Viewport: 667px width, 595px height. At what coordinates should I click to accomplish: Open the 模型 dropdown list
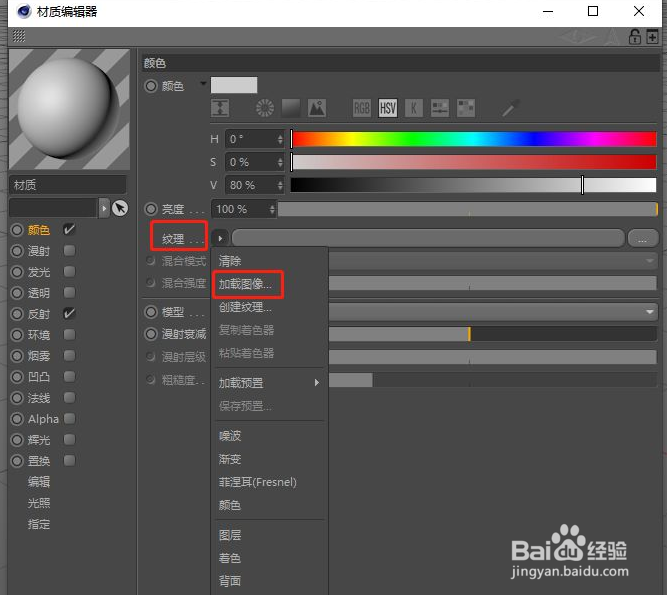click(x=493, y=312)
